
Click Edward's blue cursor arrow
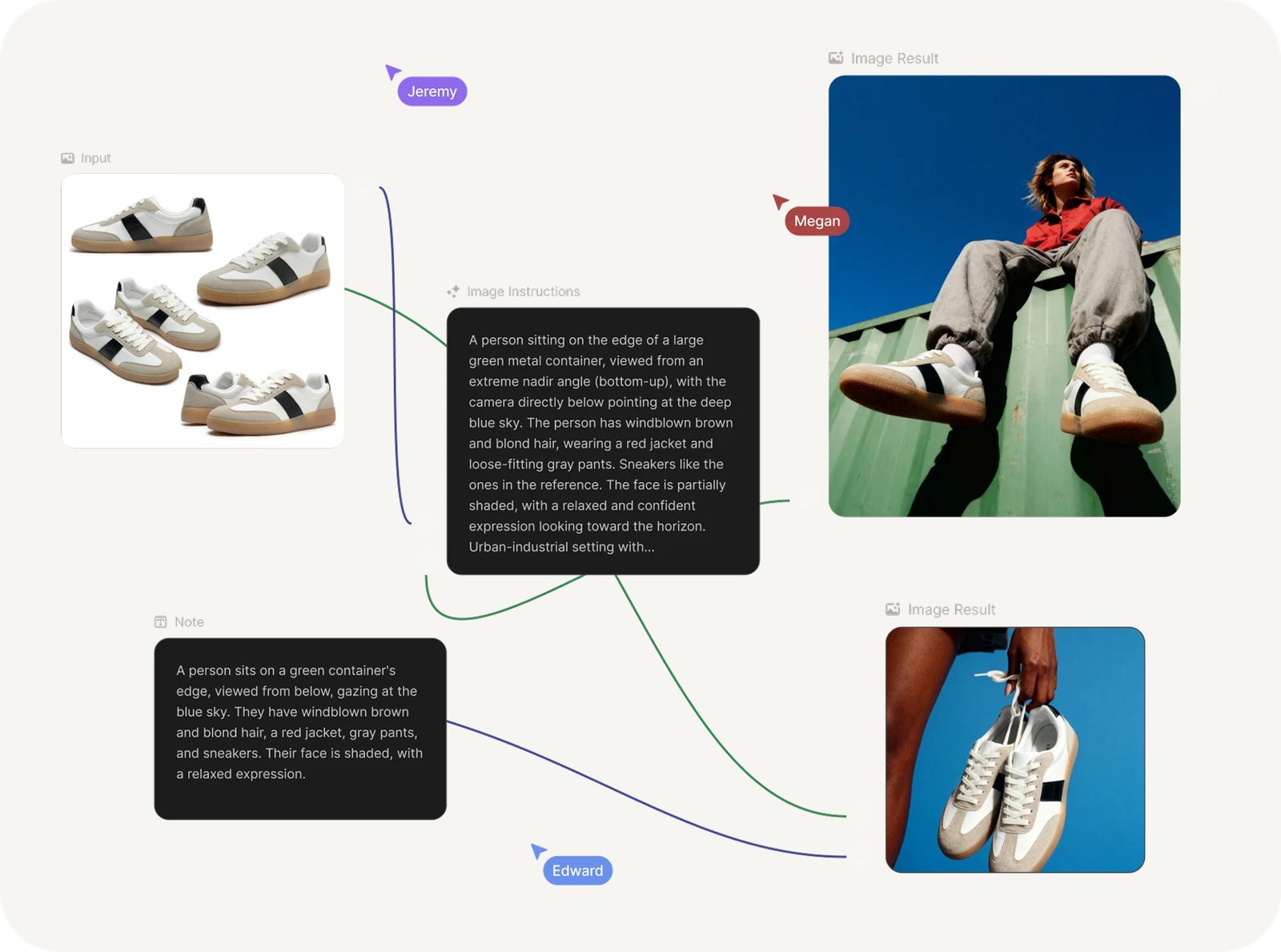pos(538,851)
